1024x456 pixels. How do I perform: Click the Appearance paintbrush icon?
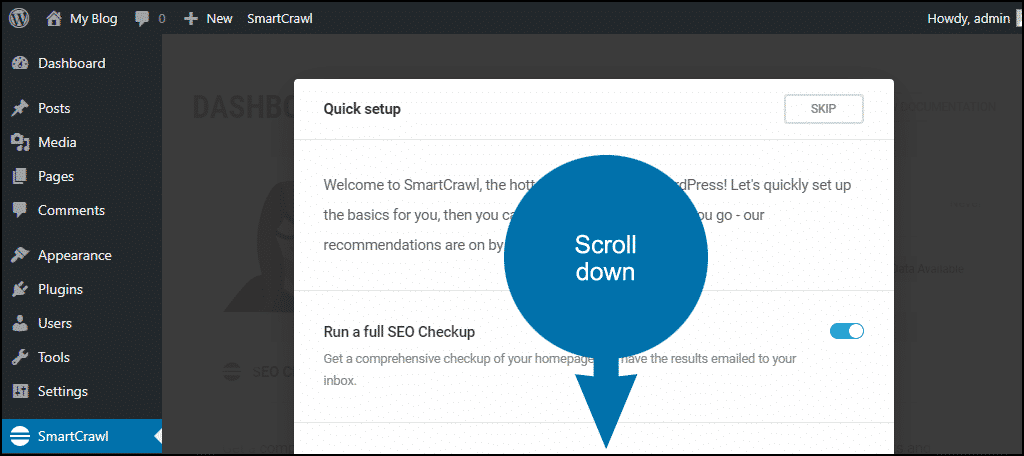[20, 255]
